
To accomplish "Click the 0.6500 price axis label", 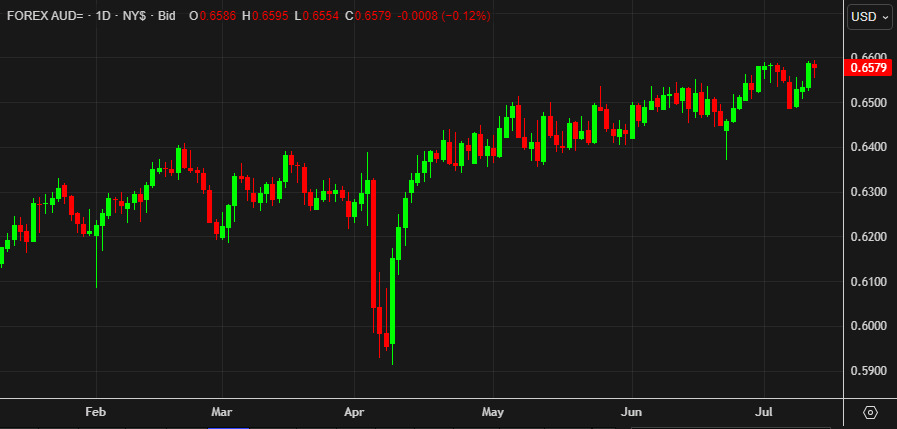I will [868, 103].
